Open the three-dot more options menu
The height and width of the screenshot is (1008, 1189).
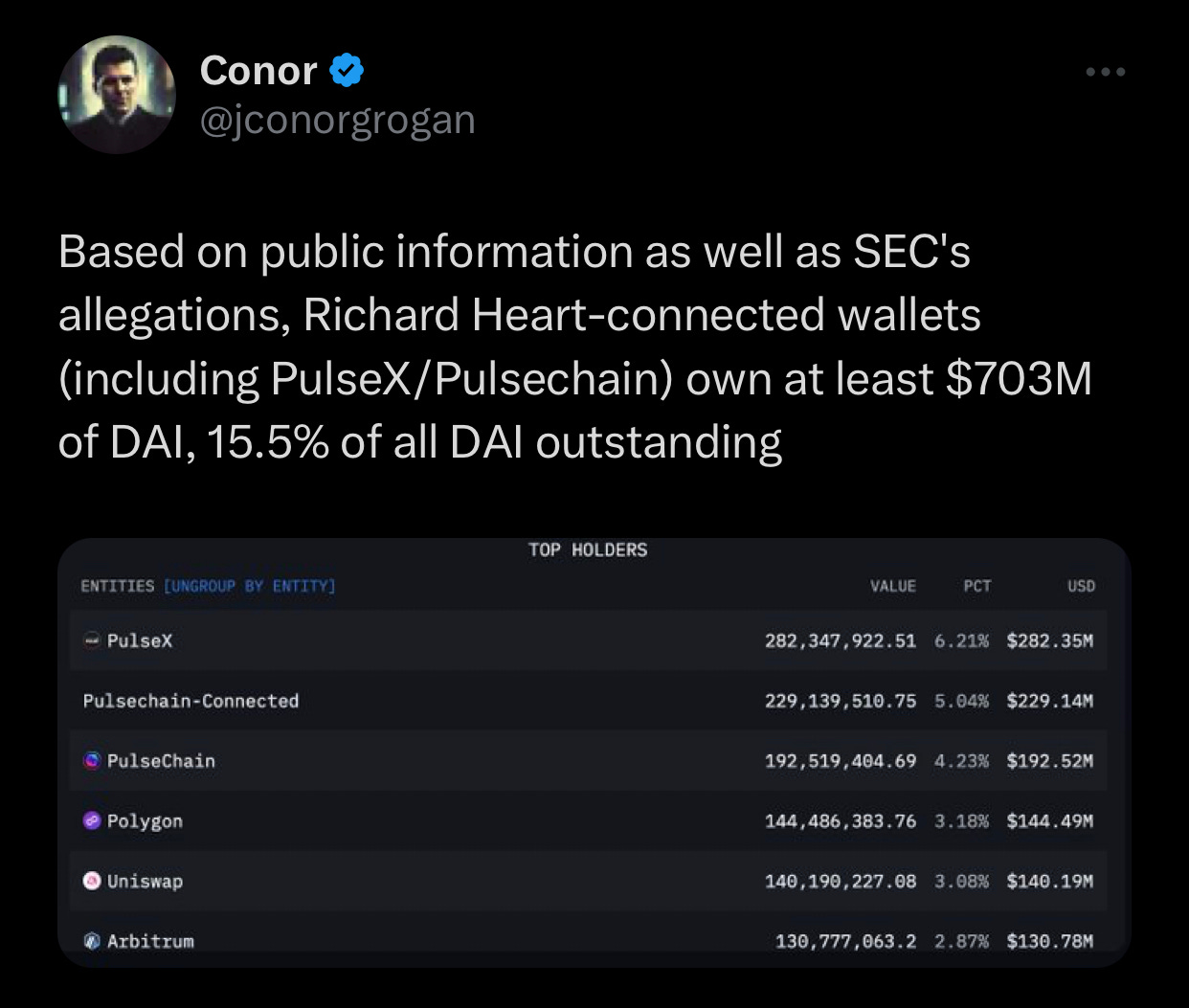tap(1106, 72)
